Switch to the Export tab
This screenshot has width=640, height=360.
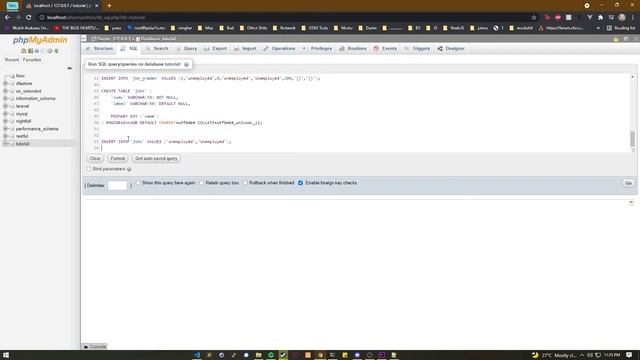coord(216,49)
